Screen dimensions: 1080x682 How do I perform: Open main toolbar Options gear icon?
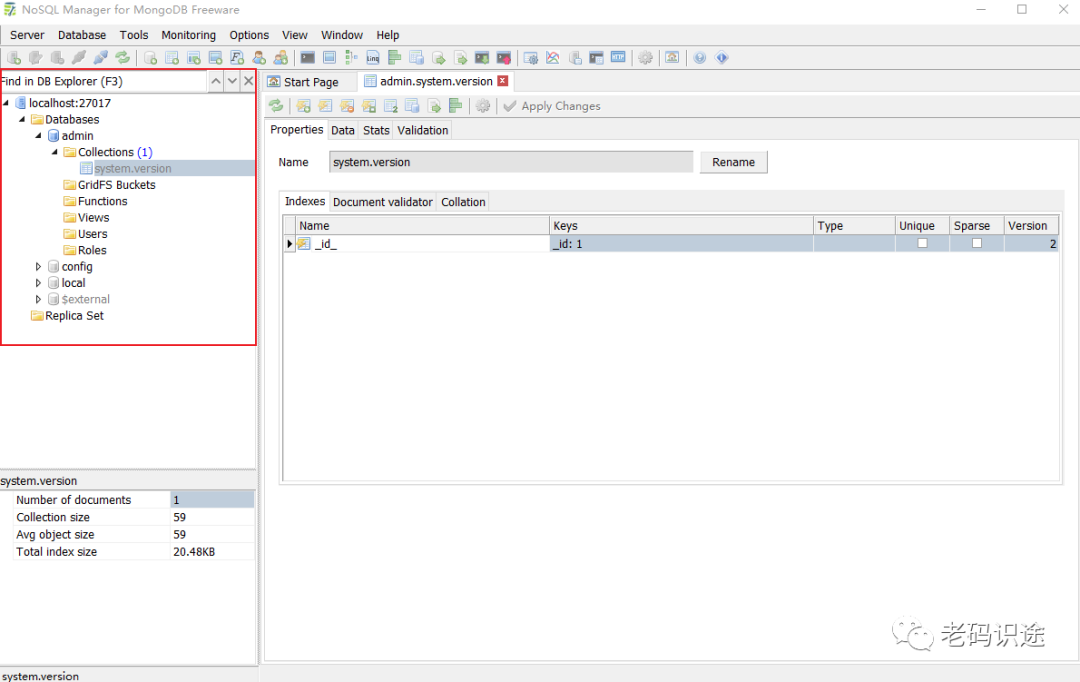(645, 58)
